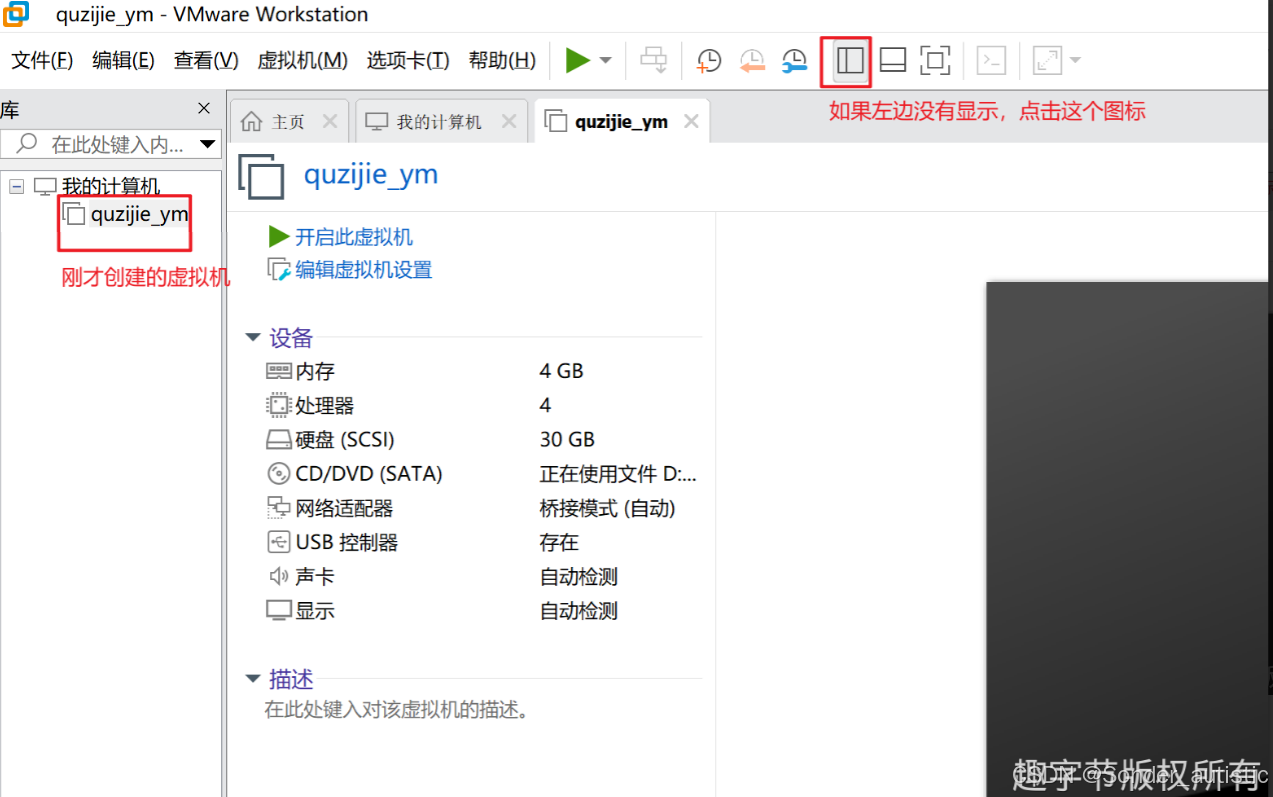
Task: Enter full screen mode
Action: 935,60
